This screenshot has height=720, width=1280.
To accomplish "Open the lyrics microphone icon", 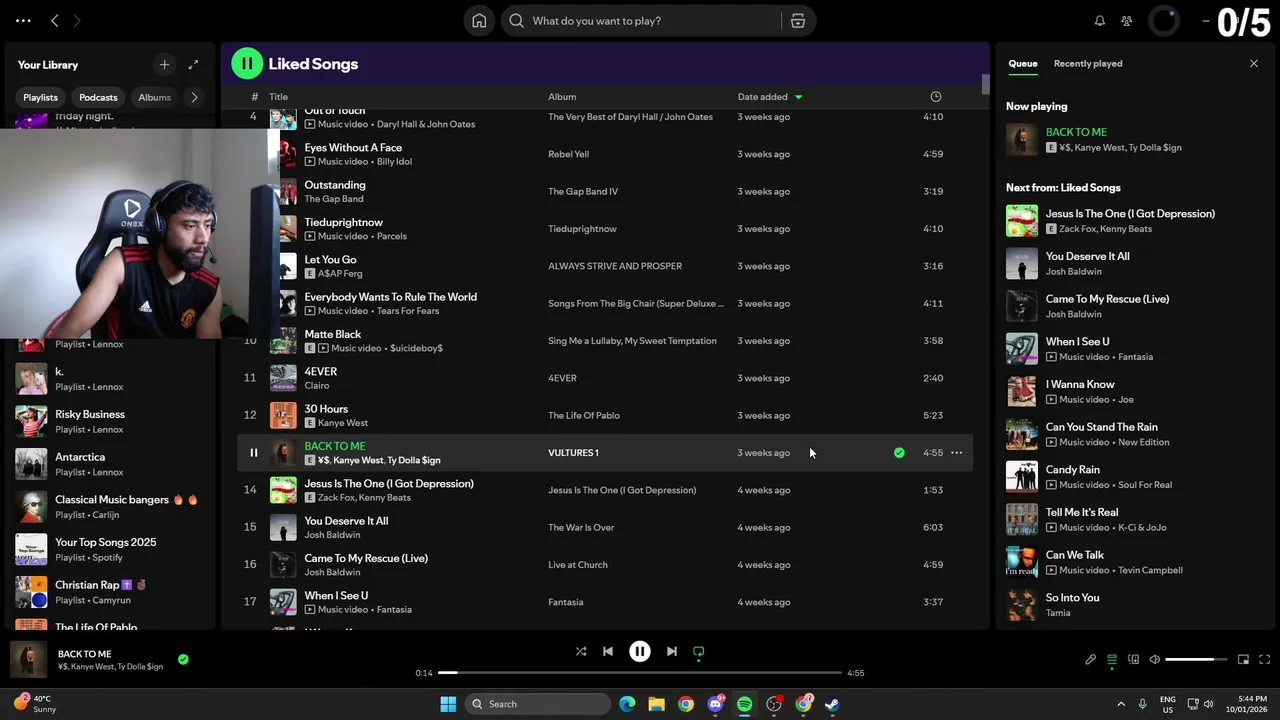I will (1091, 660).
